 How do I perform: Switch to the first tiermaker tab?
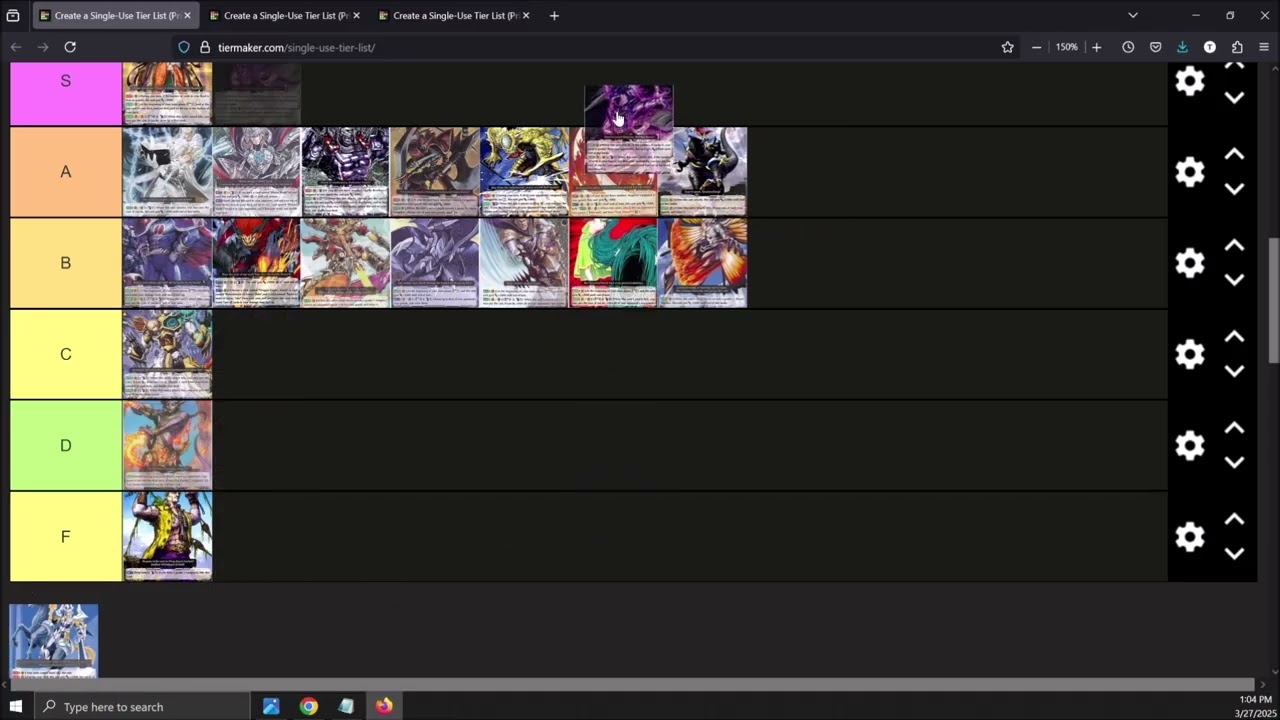point(115,15)
